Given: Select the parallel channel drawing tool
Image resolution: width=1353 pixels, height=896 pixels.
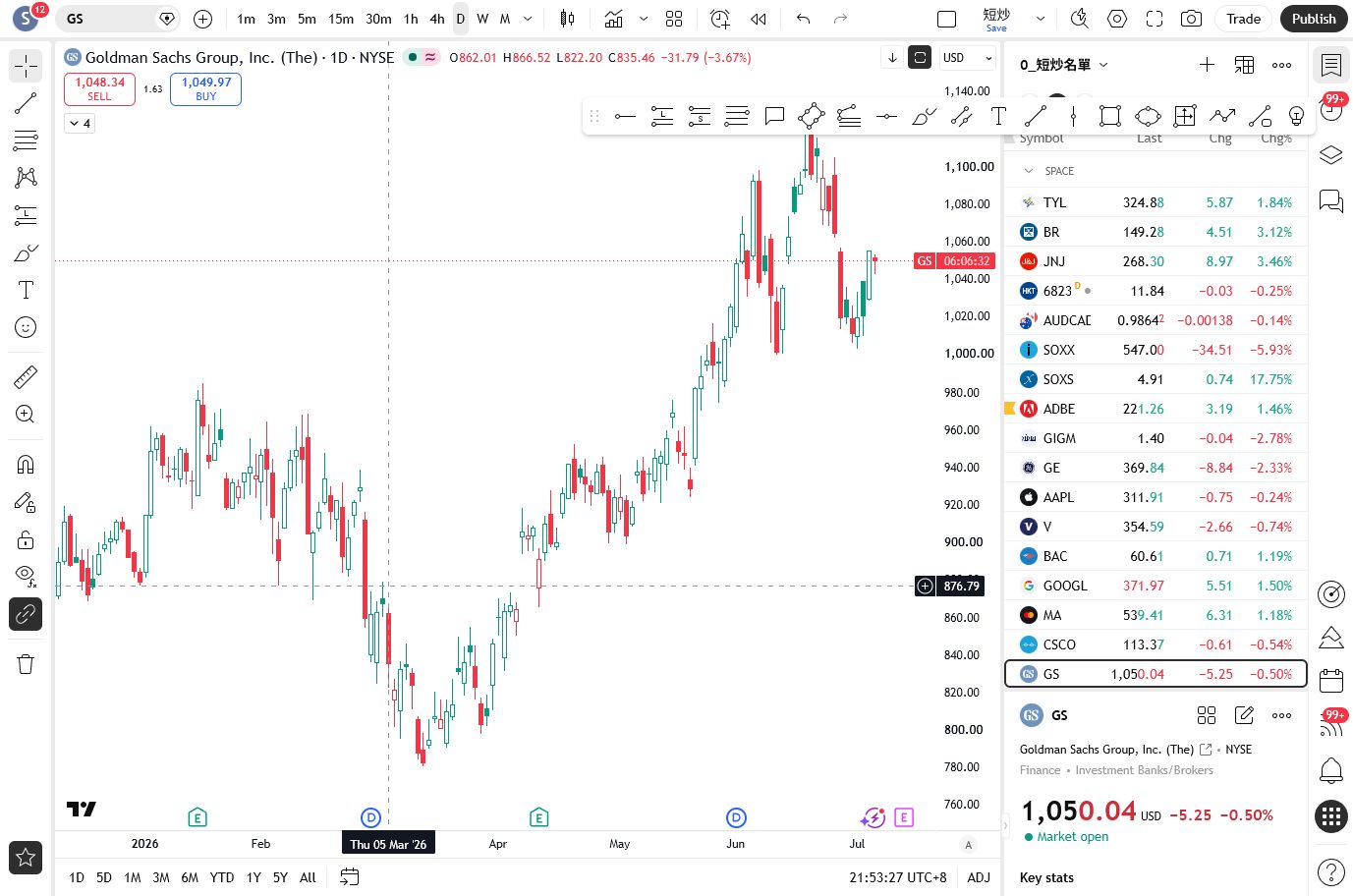Looking at the screenshot, I should [961, 116].
